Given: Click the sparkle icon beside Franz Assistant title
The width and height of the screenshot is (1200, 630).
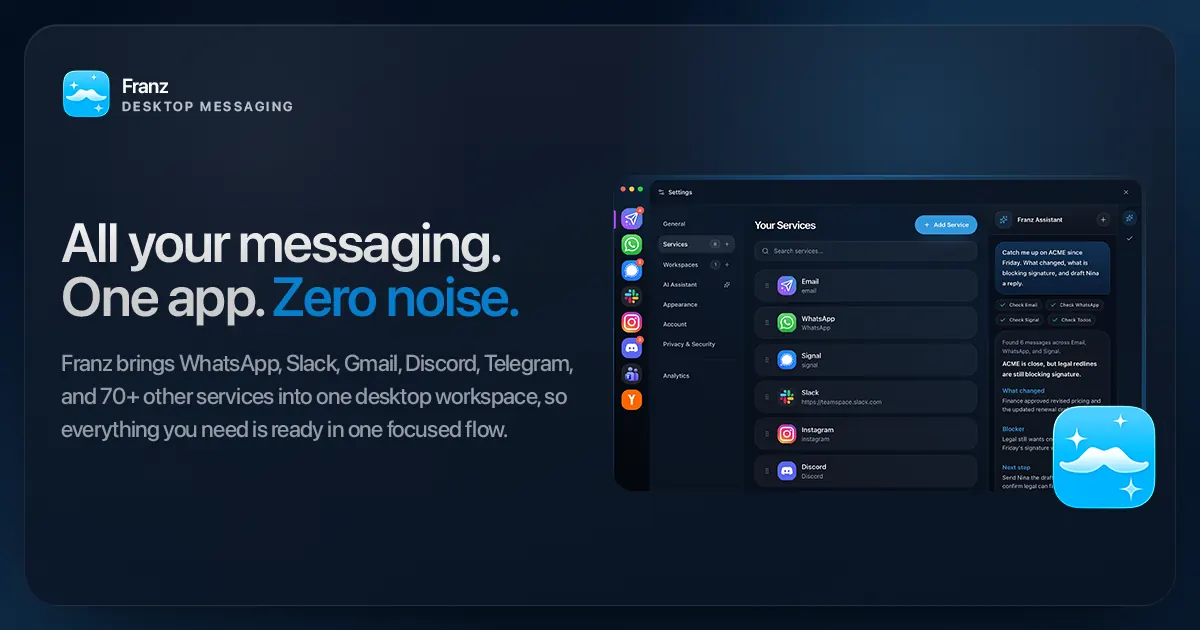Looking at the screenshot, I should (x=1003, y=220).
